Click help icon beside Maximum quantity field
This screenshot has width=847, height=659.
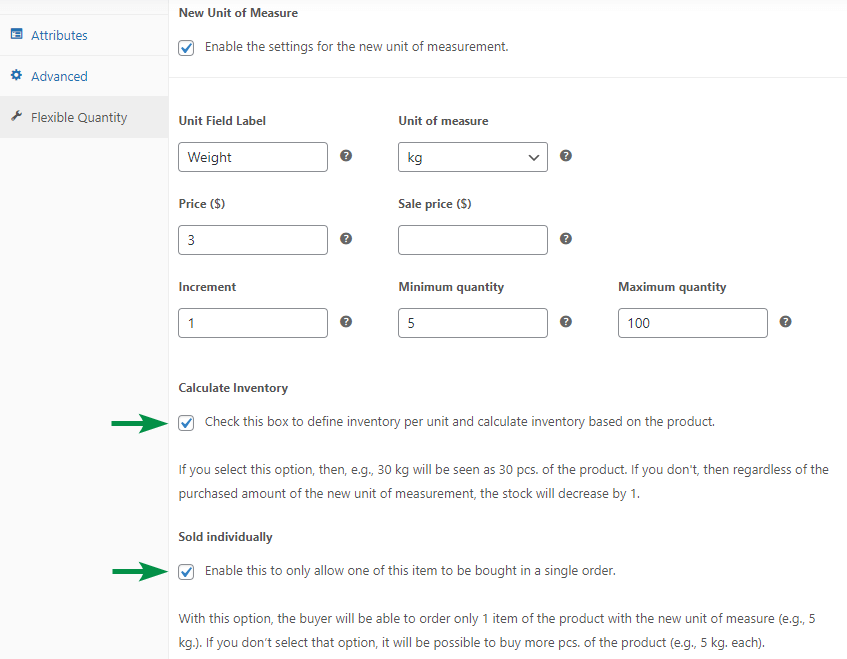point(785,322)
